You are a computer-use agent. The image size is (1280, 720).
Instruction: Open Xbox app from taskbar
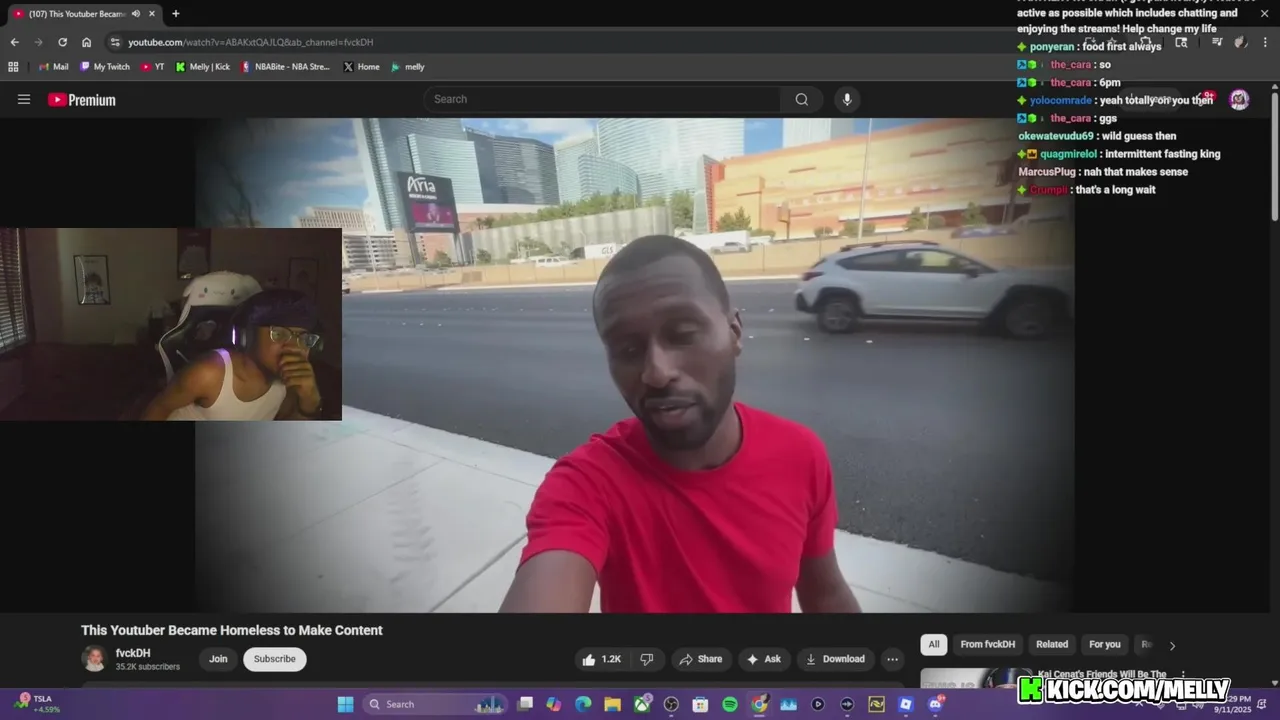point(642,704)
